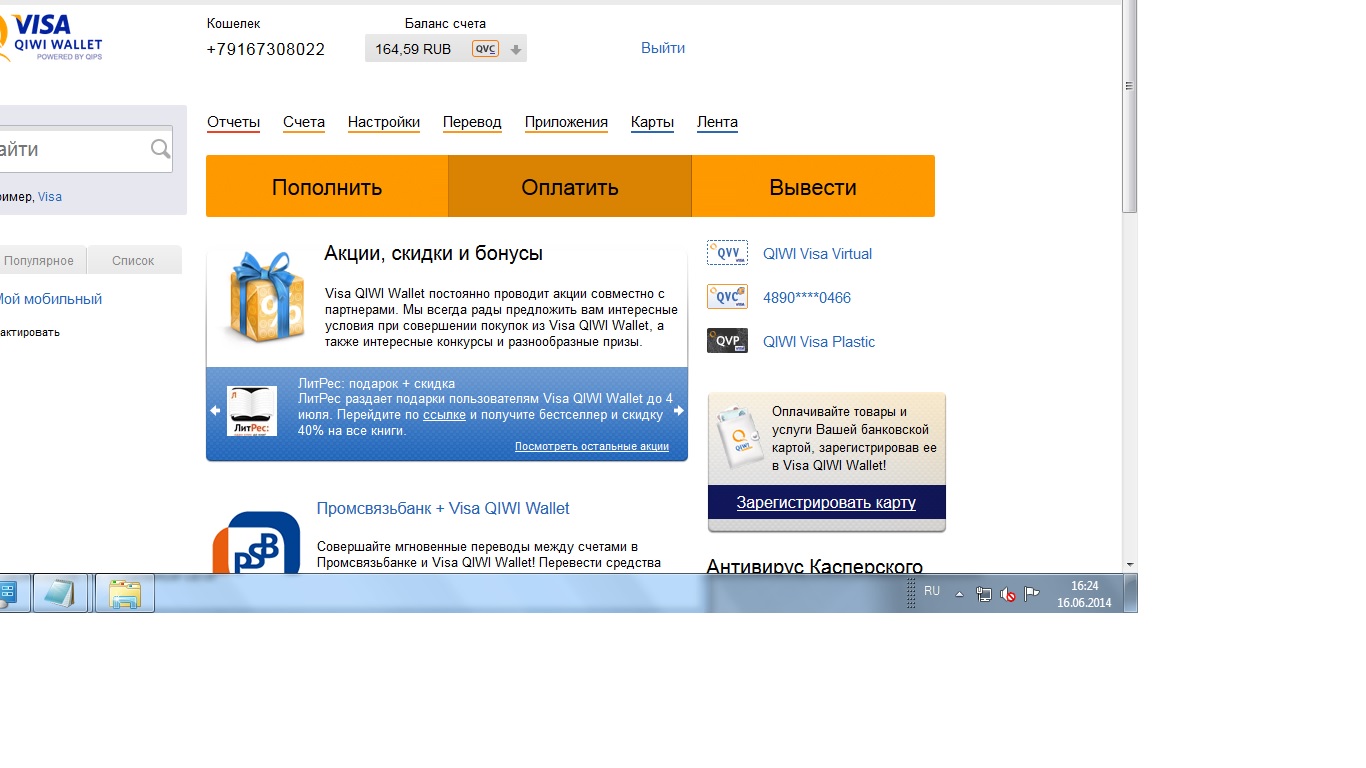Click the Вывести button
Image resolution: width=1366 pixels, height=768 pixels.
813,186
